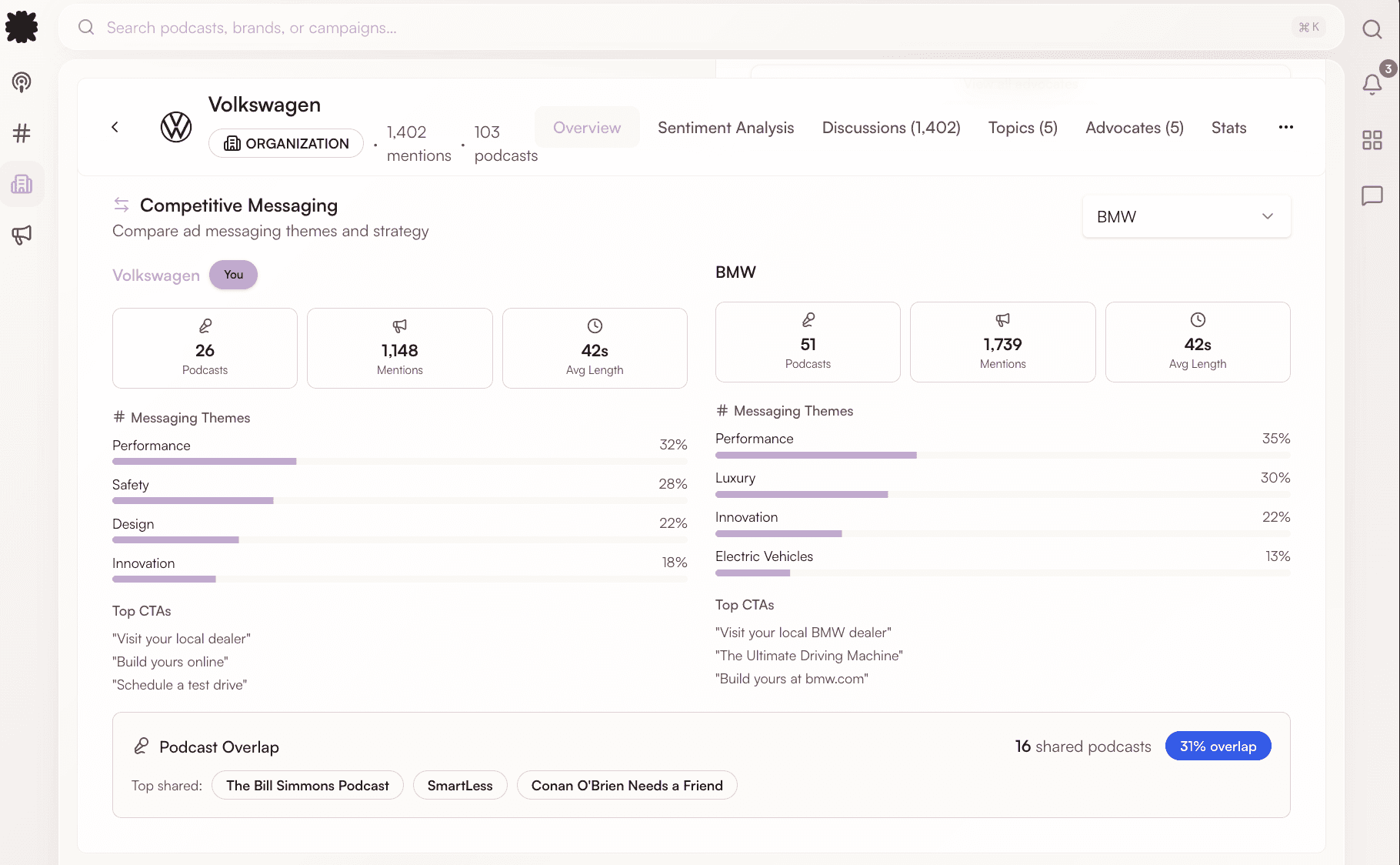Click the hash icon beside BMW Messaging Themes
This screenshot has width=1400, height=865.
pyautogui.click(x=722, y=410)
